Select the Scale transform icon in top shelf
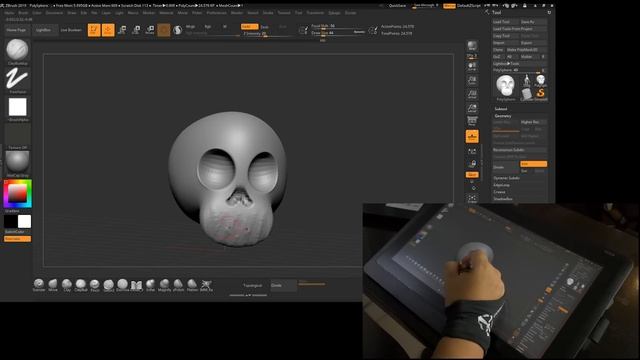 coord(136,30)
